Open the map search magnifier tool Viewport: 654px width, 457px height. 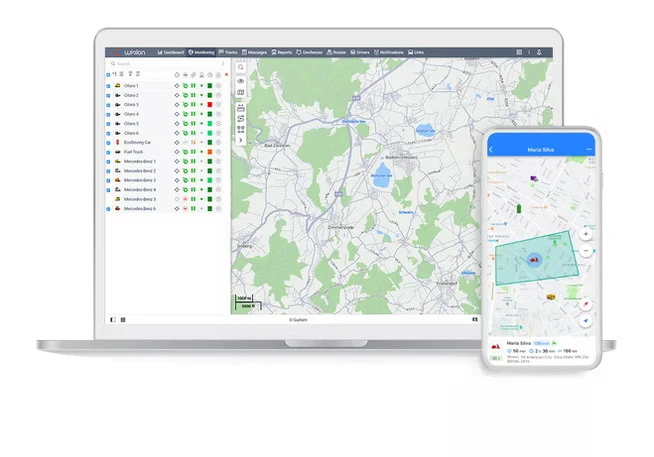coord(241,68)
